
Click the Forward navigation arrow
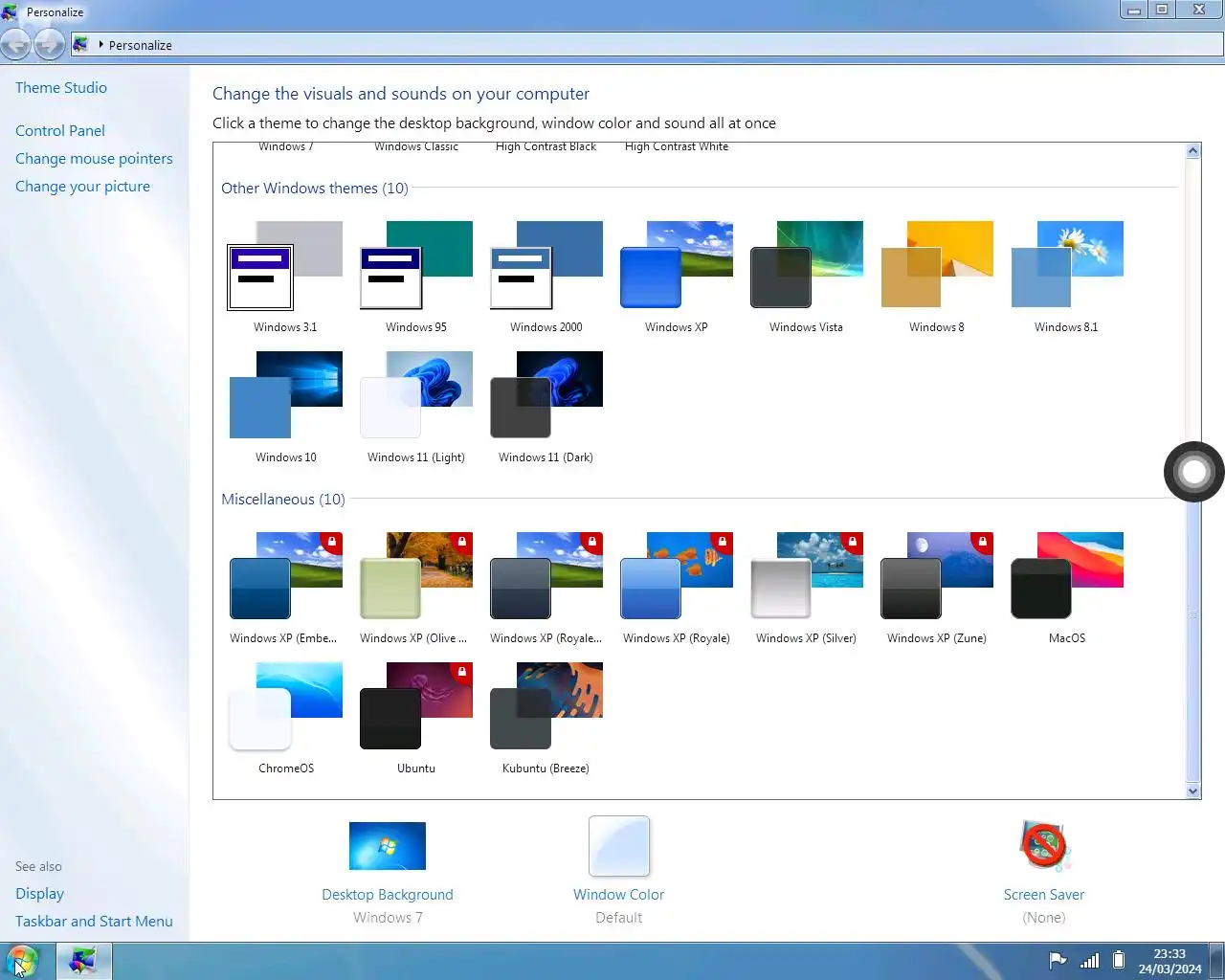[49, 44]
